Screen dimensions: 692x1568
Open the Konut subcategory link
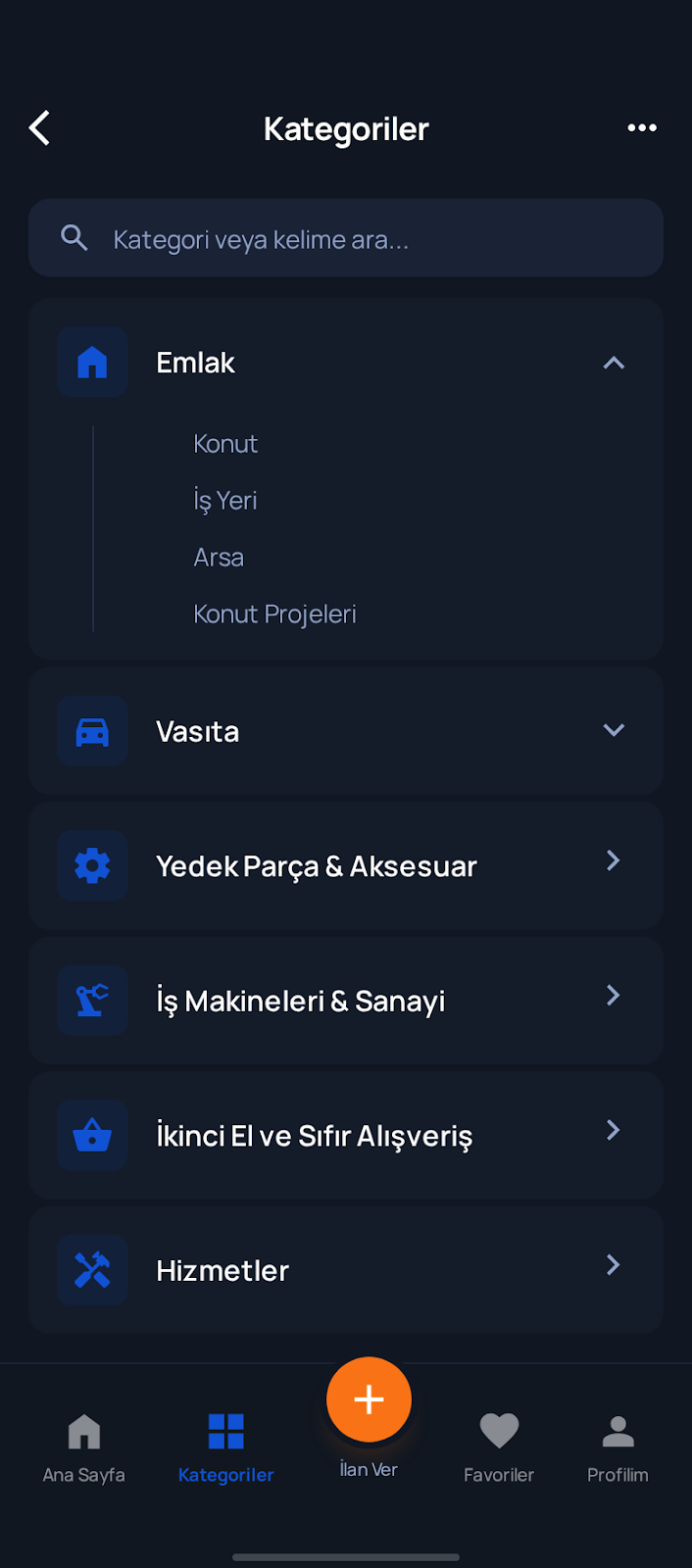click(x=225, y=443)
